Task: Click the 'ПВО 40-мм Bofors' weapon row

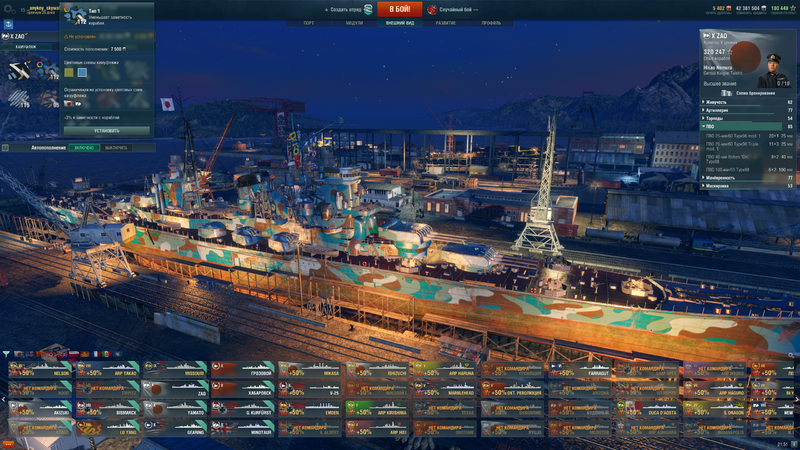Action: [x=748, y=159]
